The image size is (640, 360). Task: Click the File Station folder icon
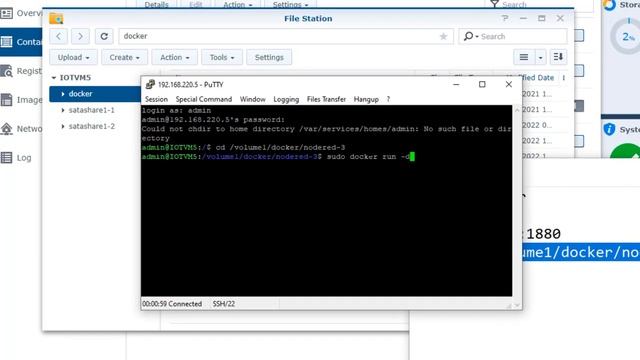pos(56,18)
